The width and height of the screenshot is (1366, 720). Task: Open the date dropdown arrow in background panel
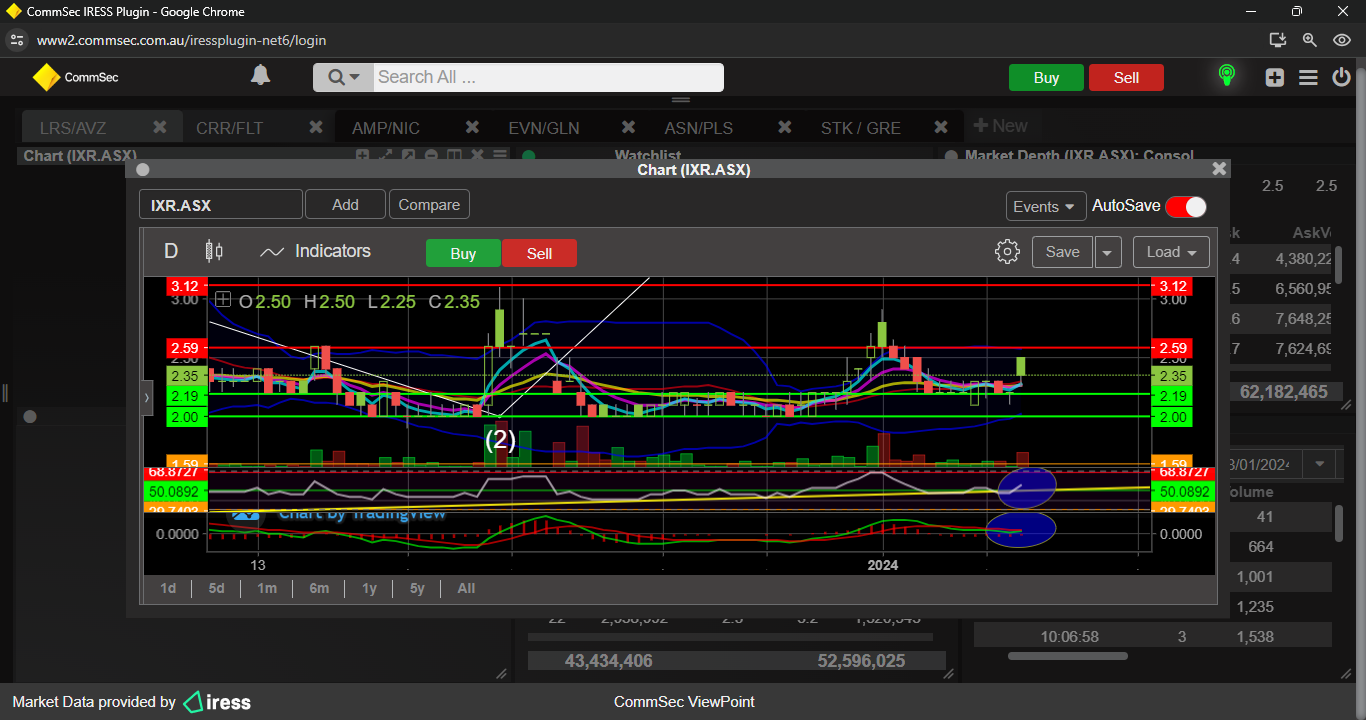[1320, 465]
